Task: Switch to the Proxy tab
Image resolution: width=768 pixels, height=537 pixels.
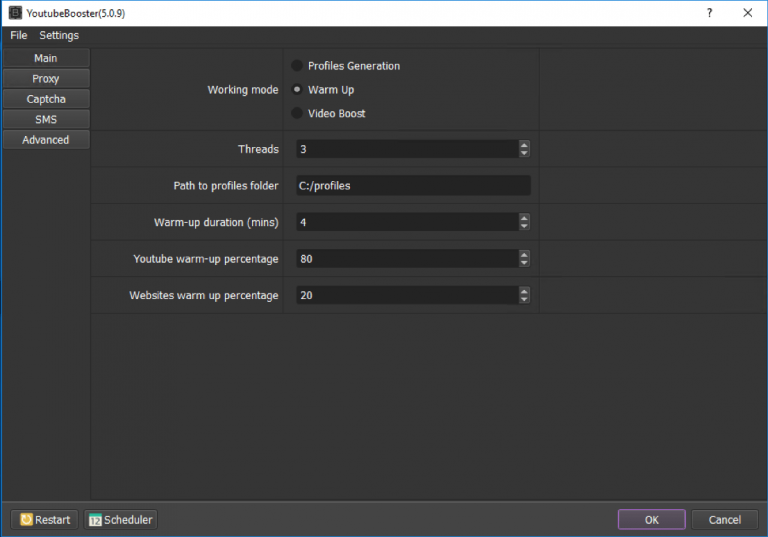Action: [46, 78]
